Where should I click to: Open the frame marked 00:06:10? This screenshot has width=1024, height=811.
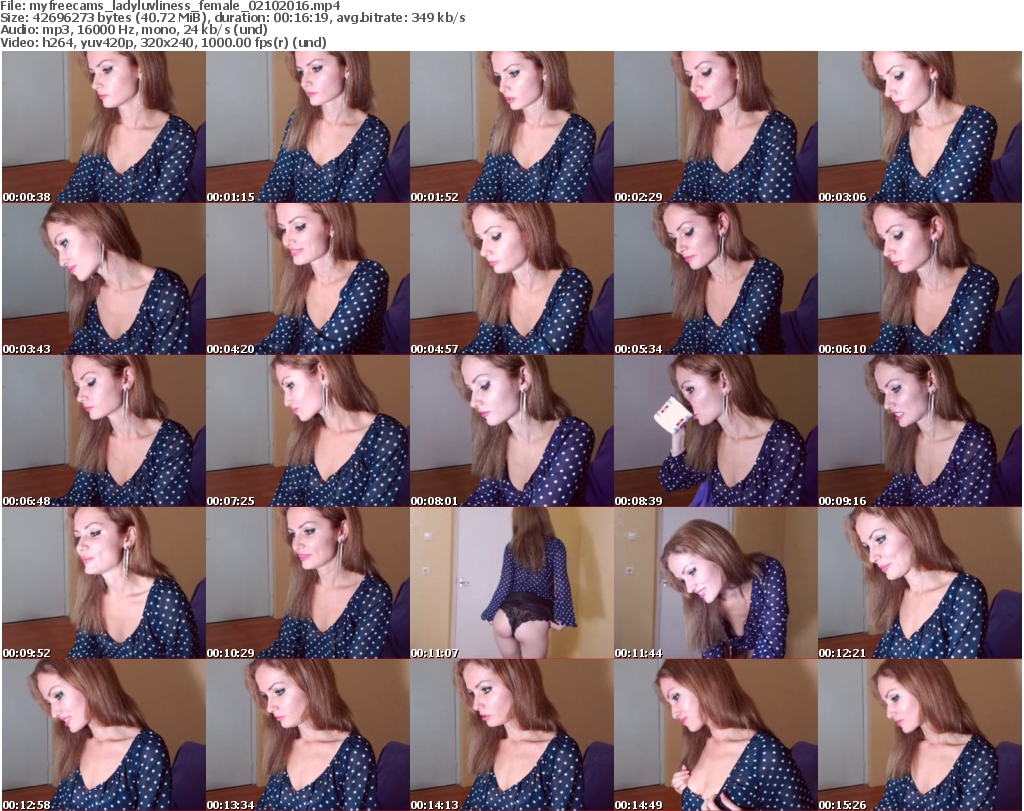(x=920, y=279)
